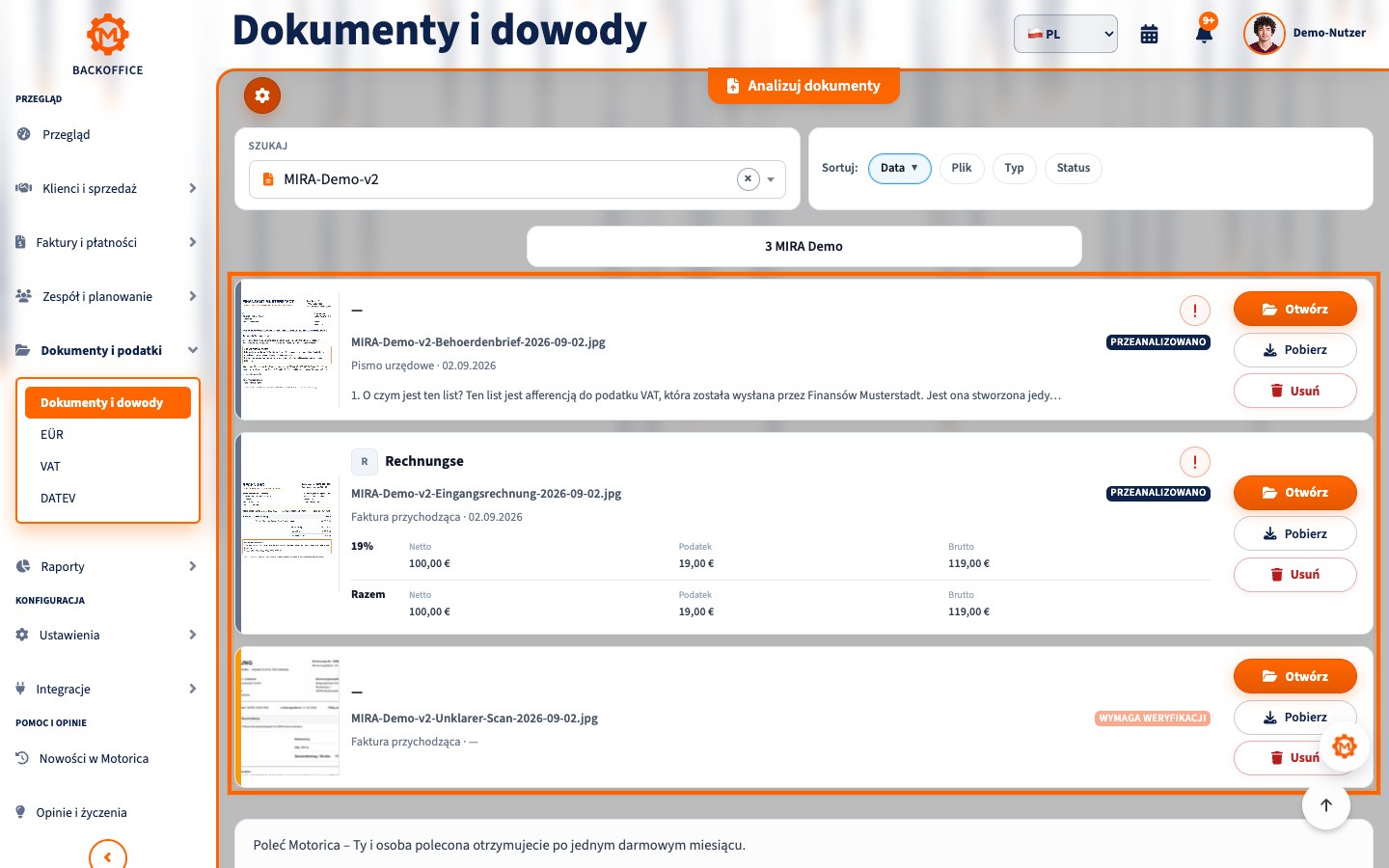
Task: Download the Eingangsrechnung document via Pobierz
Action: (1295, 534)
